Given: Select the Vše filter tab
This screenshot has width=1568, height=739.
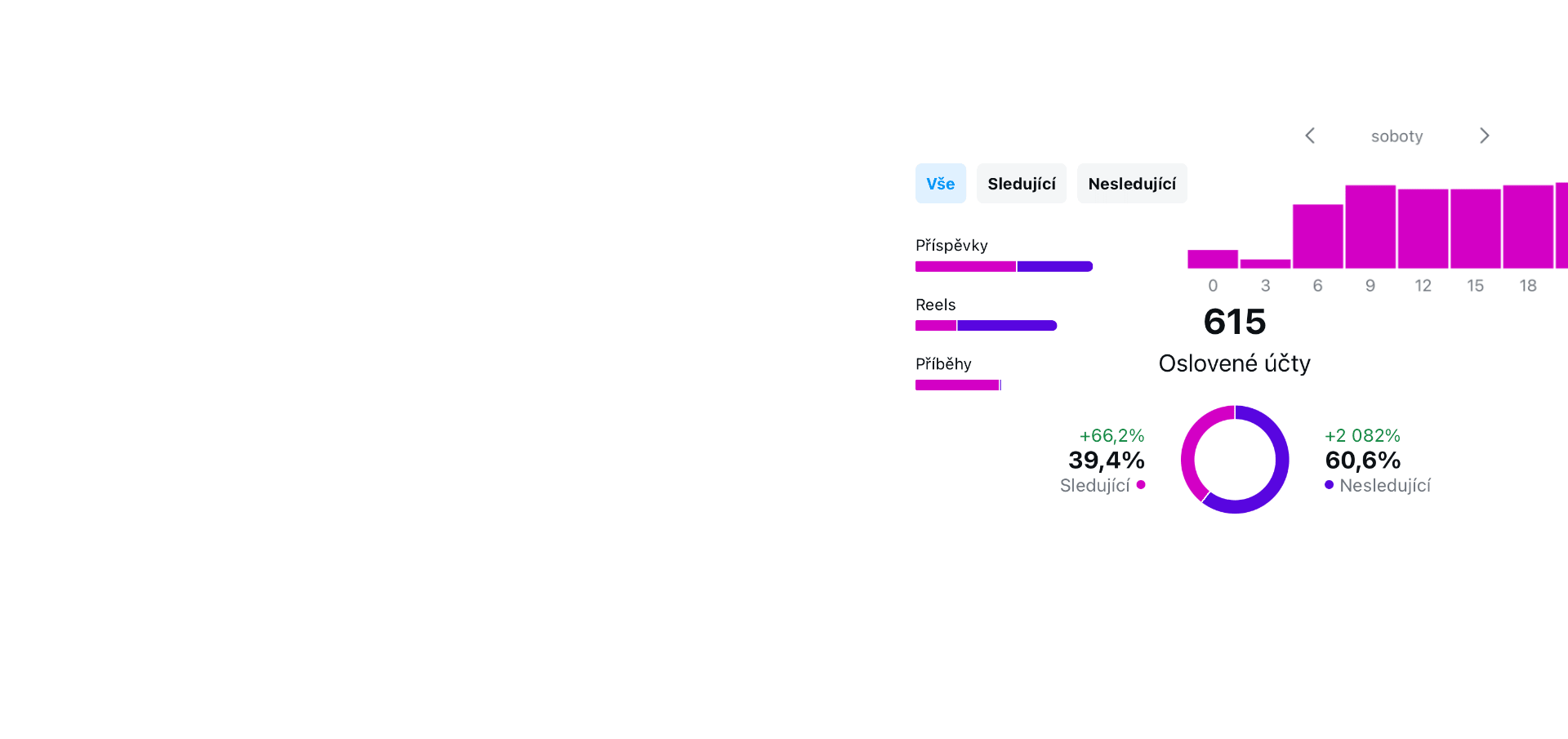Looking at the screenshot, I should point(941,184).
